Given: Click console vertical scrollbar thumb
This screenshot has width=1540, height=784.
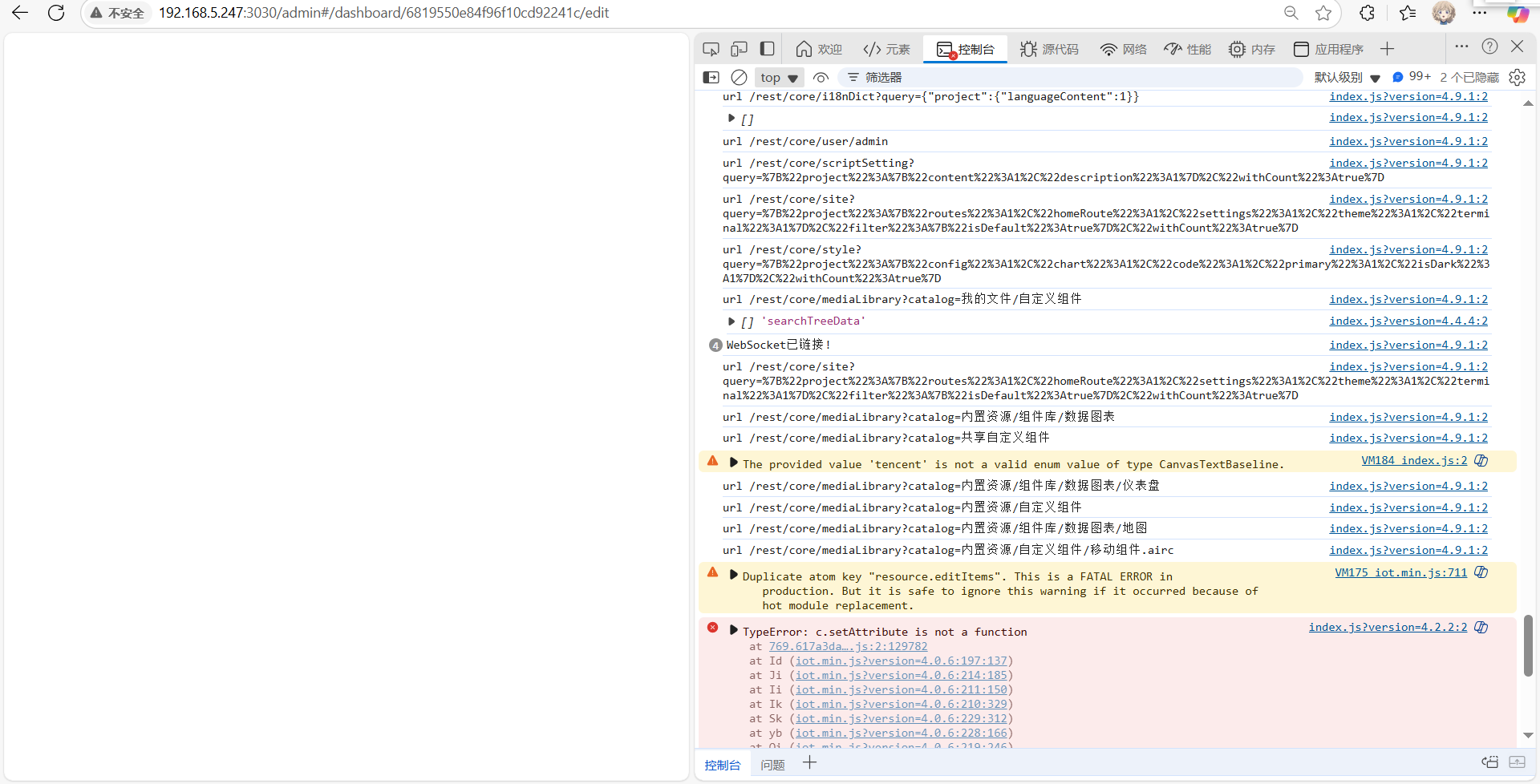Looking at the screenshot, I should pyautogui.click(x=1528, y=646).
